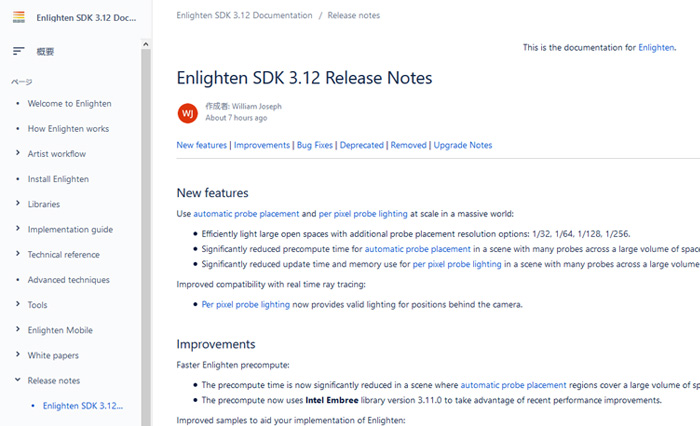700x426 pixels.
Task: Open the Welcome to Enlighten page
Action: point(69,104)
